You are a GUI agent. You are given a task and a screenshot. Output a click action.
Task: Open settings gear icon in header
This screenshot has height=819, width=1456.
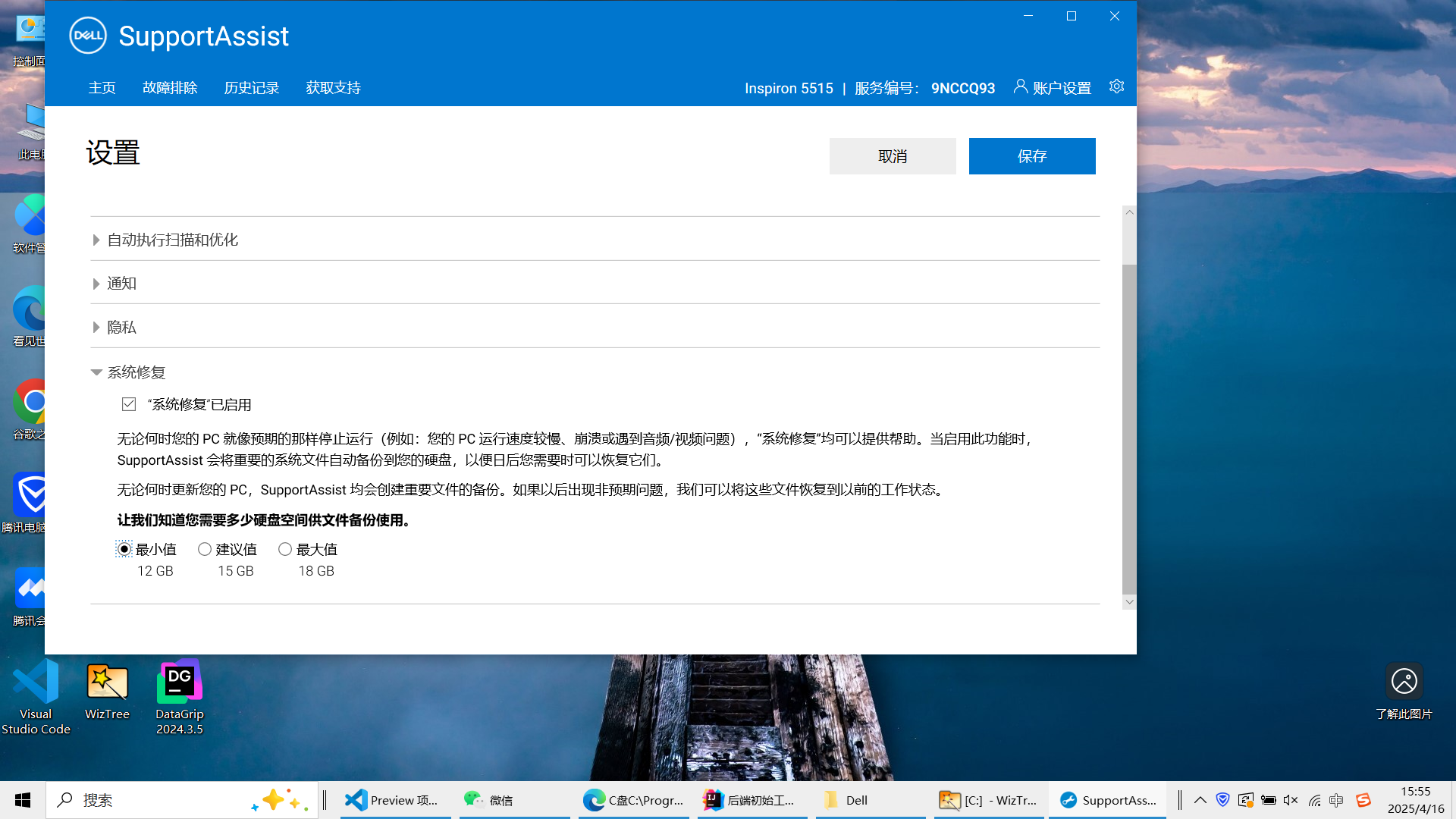pos(1116,86)
